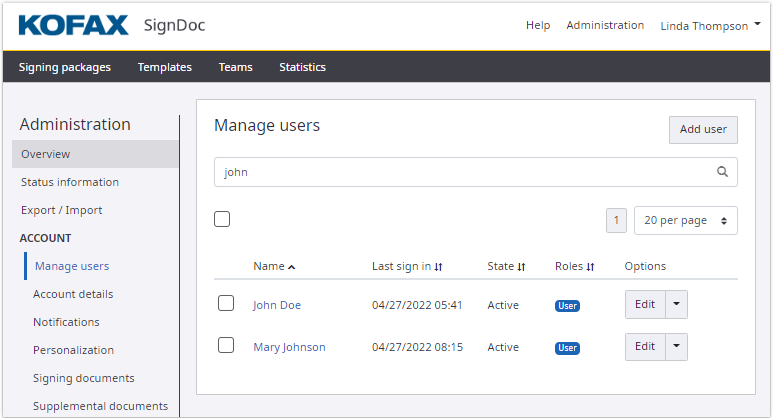
Task: Click the user search field
Action: point(465,172)
